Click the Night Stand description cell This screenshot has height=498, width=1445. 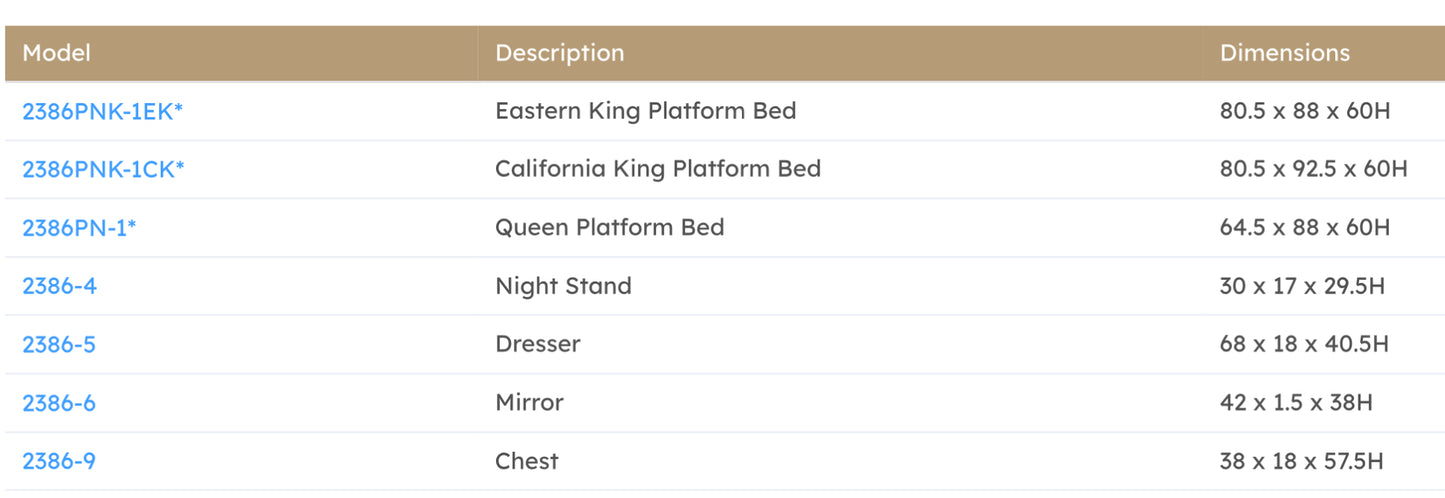[x=563, y=286]
